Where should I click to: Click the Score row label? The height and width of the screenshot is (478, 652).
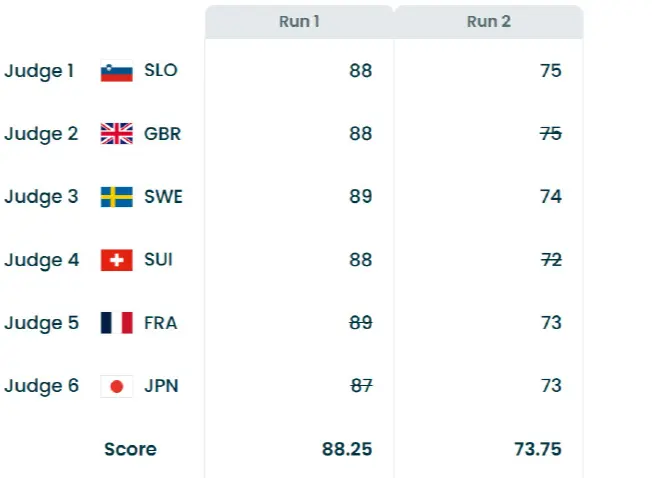130,449
